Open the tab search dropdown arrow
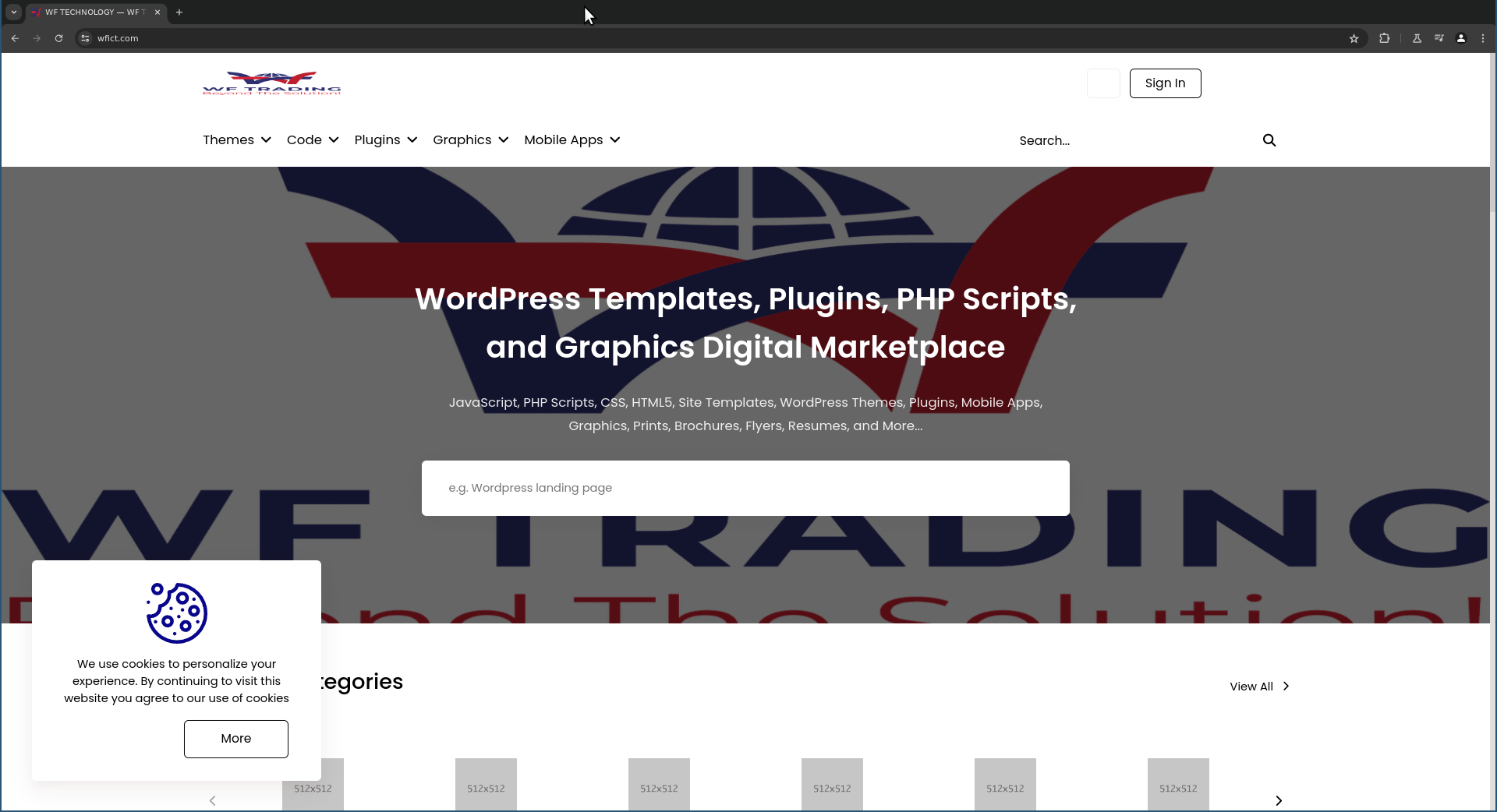The height and width of the screenshot is (812, 1497). point(14,12)
